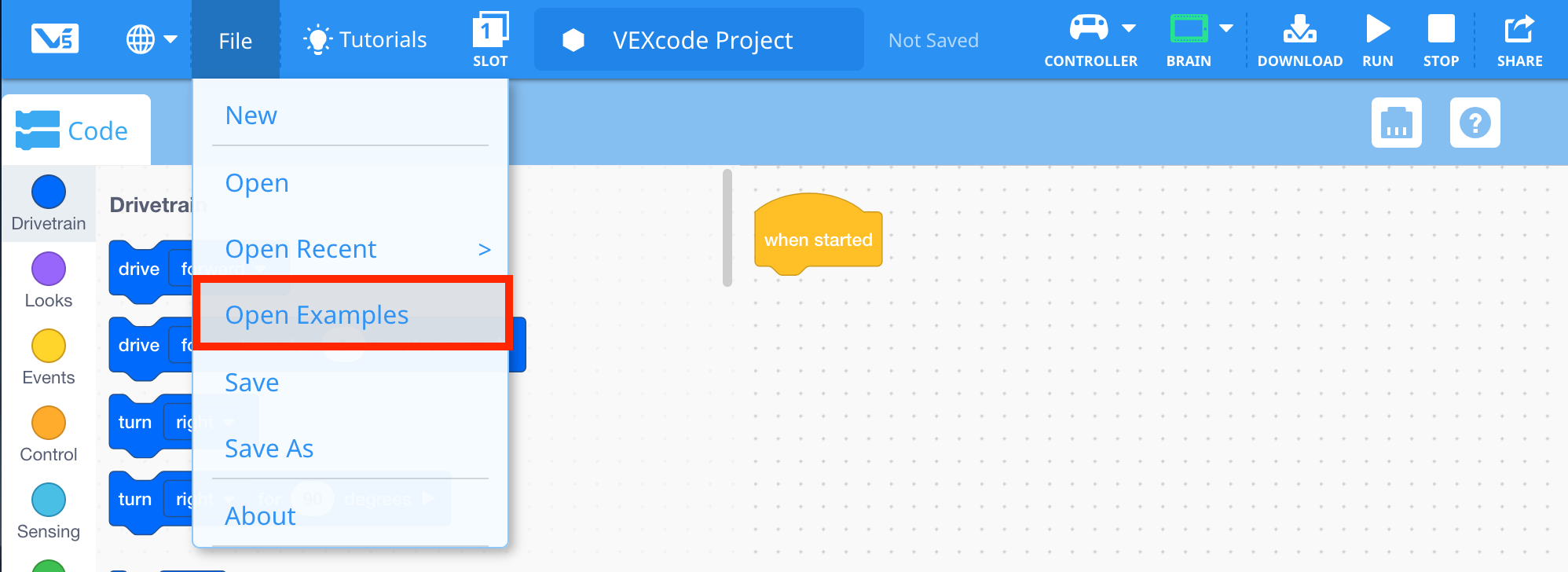The image size is (1568, 572).
Task: Click Save As in the File menu
Action: 269,449
